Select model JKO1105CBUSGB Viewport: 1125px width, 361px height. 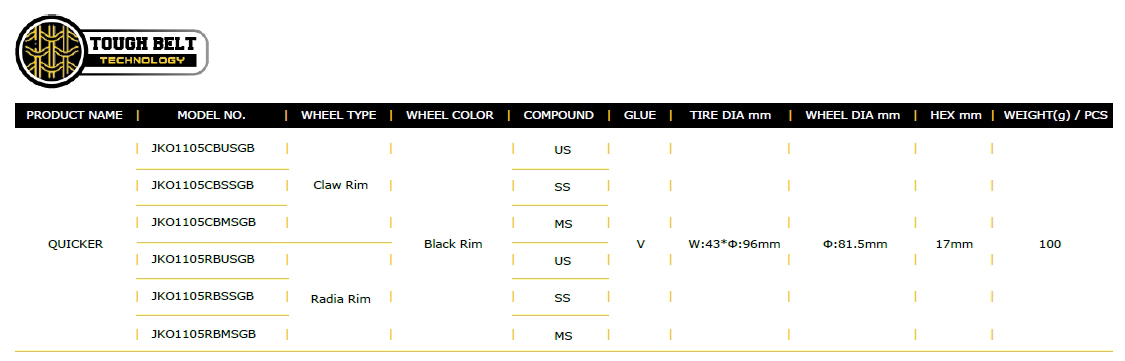click(x=203, y=148)
